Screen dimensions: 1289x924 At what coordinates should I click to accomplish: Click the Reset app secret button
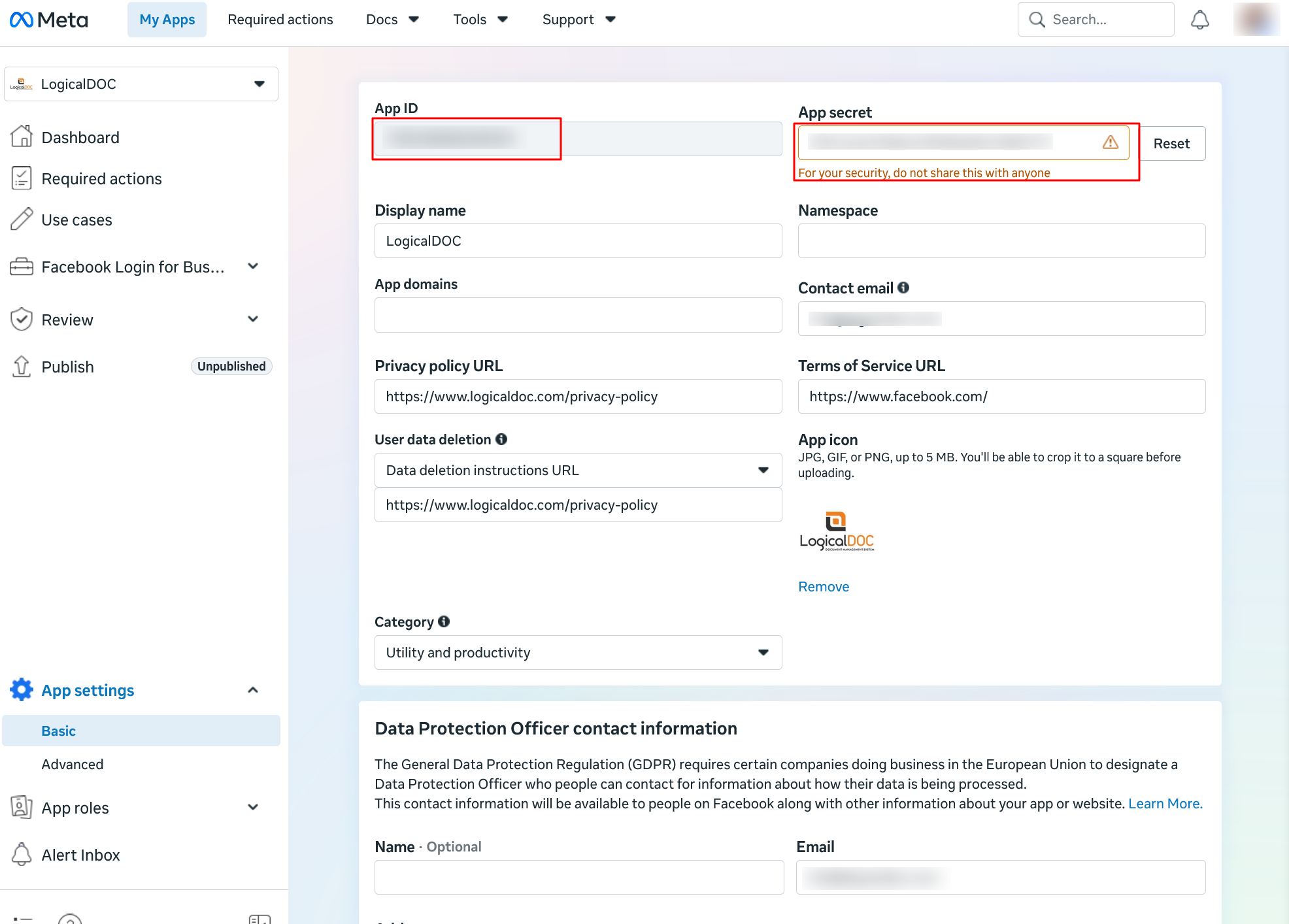pos(1171,143)
